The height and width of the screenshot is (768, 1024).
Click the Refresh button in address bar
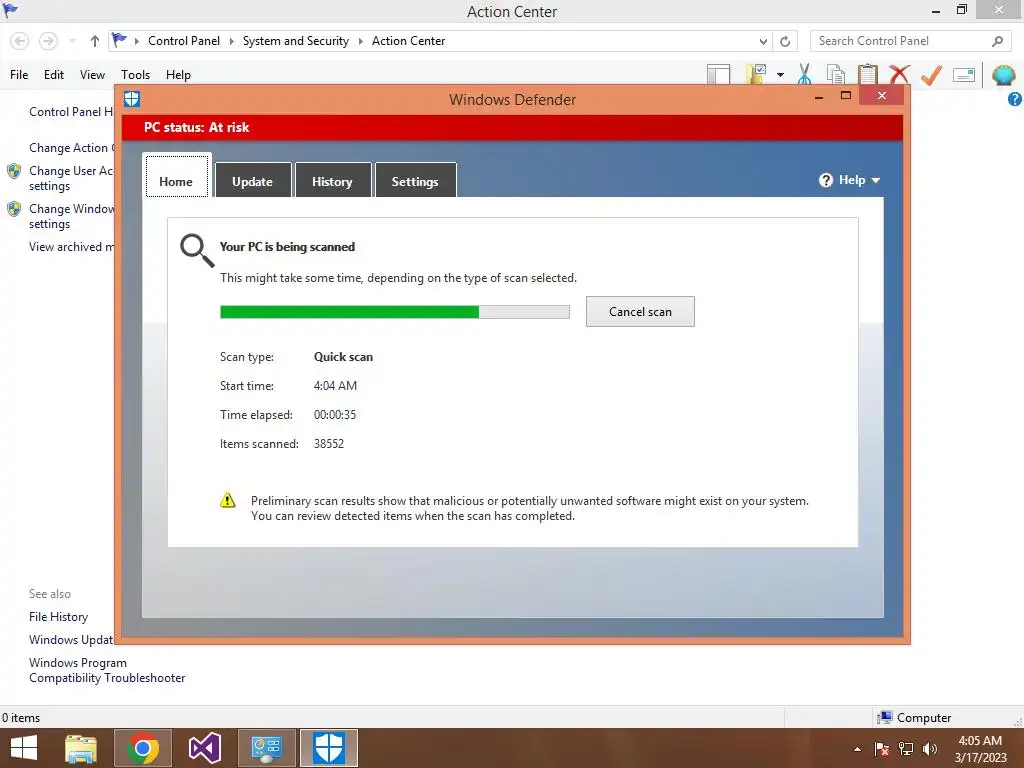[785, 41]
